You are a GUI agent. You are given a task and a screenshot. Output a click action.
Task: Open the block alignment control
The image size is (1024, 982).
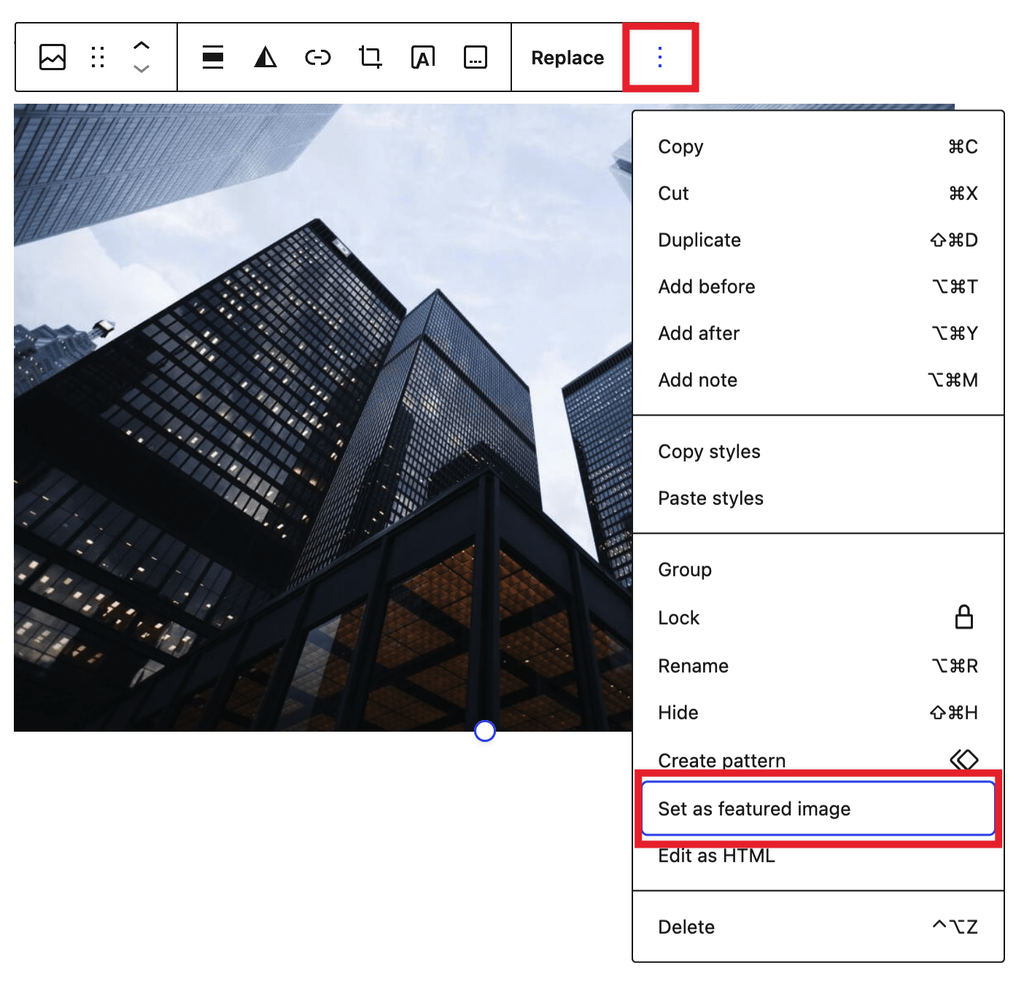213,57
